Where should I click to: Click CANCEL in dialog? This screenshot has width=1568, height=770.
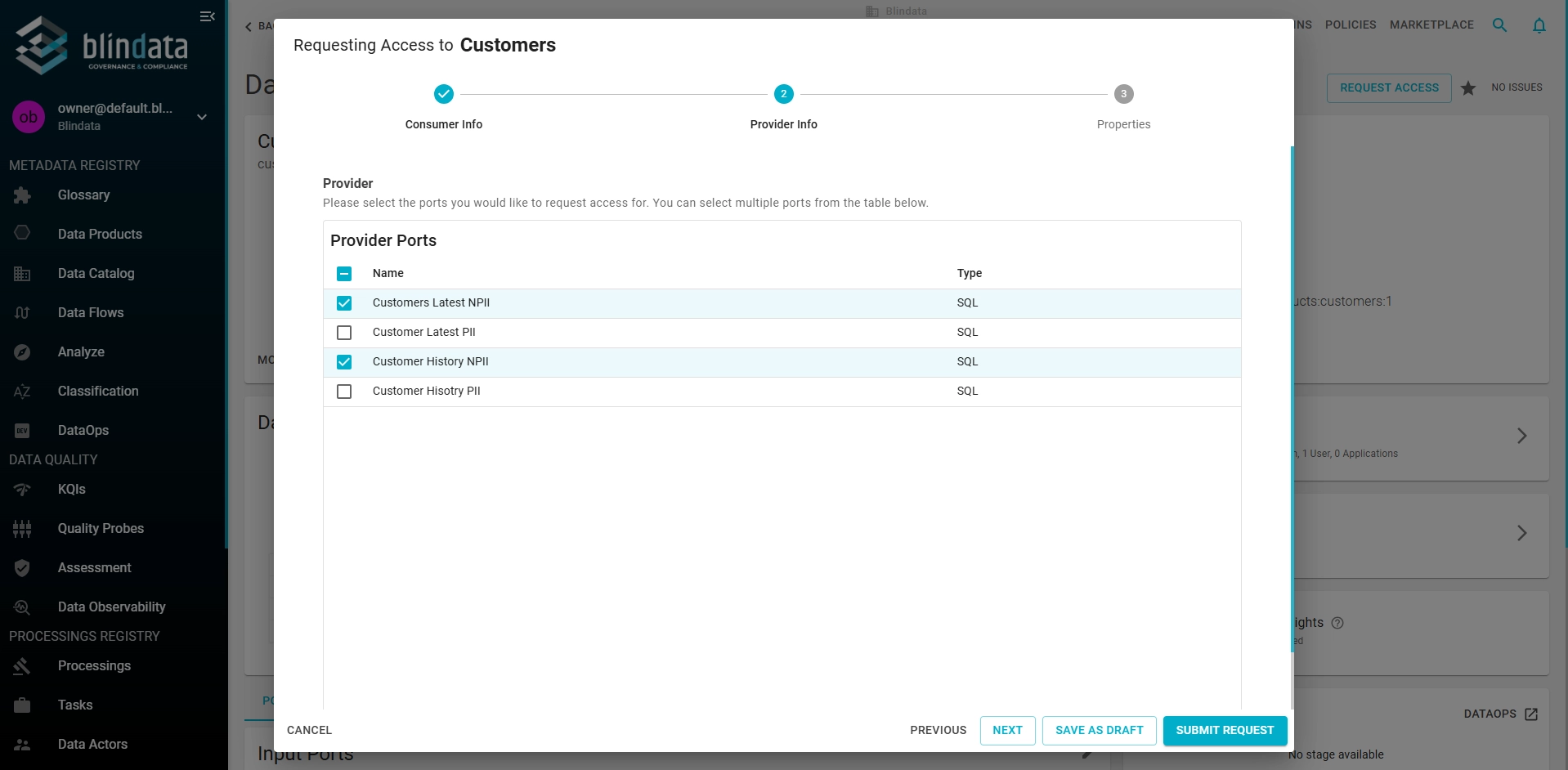(x=309, y=730)
